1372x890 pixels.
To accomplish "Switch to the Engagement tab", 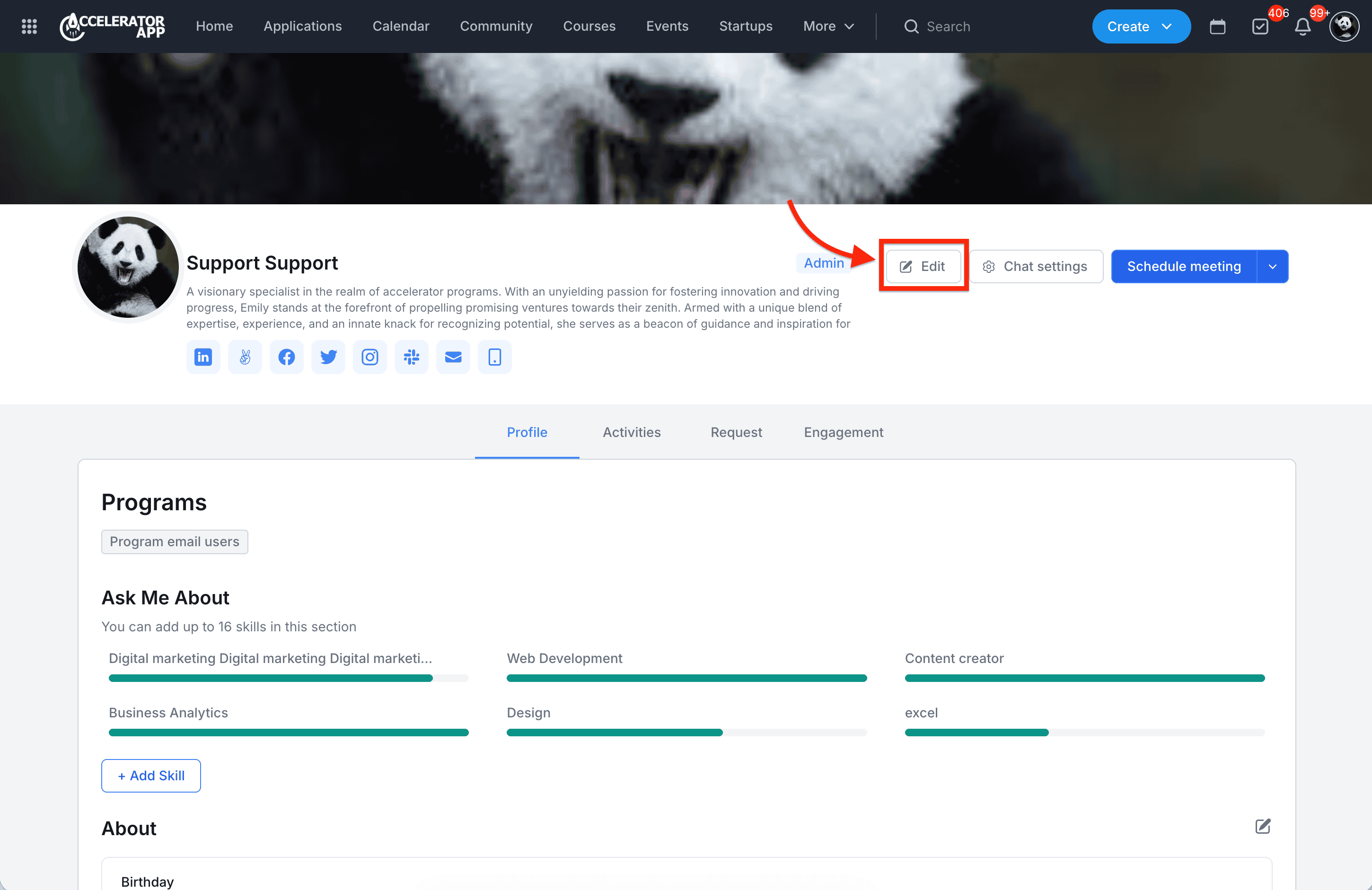I will tap(844, 432).
